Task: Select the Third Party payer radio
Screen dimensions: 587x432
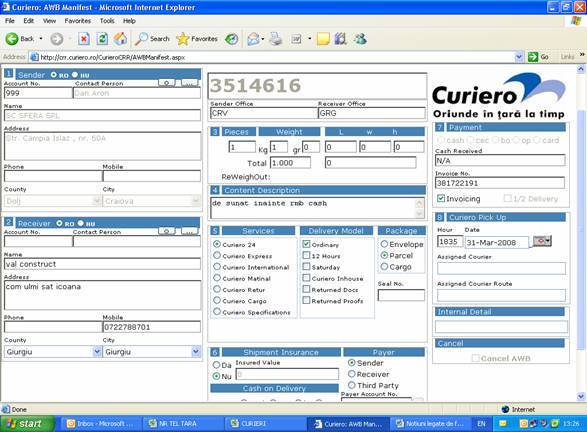Action: pyautogui.click(x=352, y=385)
